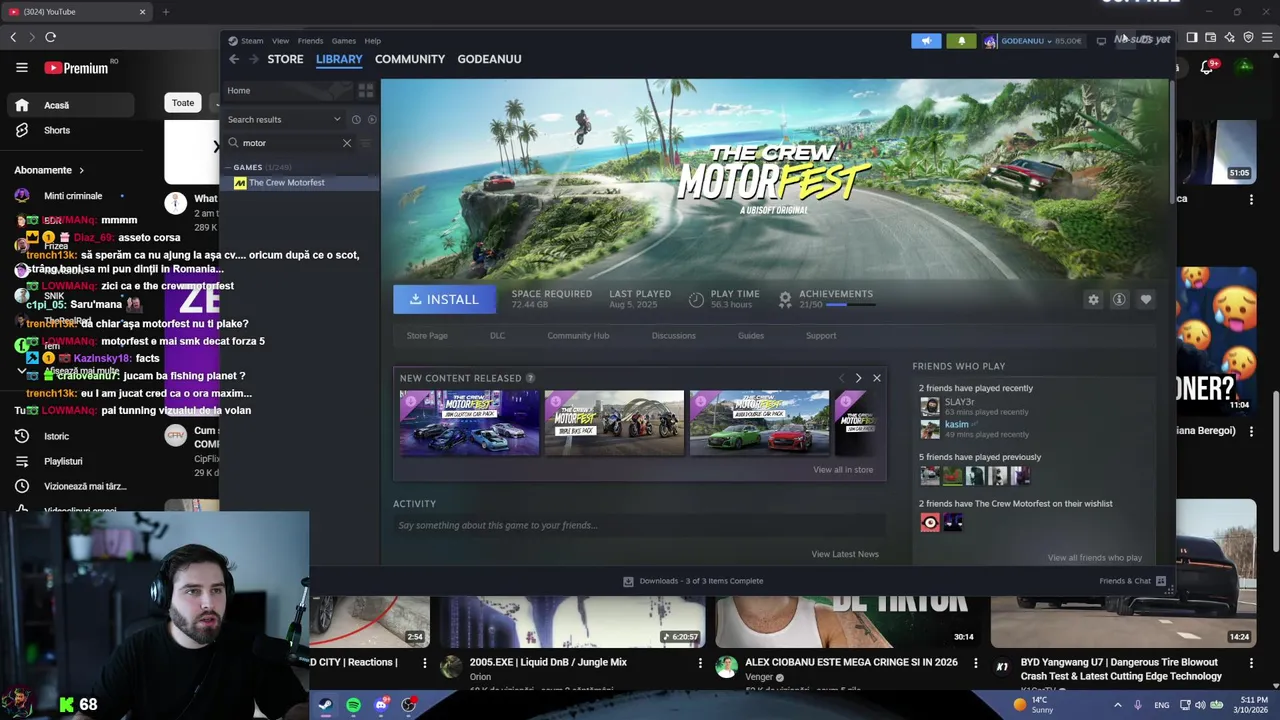The image size is (1280, 720).
Task: Open GODEANUU account dropdown
Action: 1028,41
